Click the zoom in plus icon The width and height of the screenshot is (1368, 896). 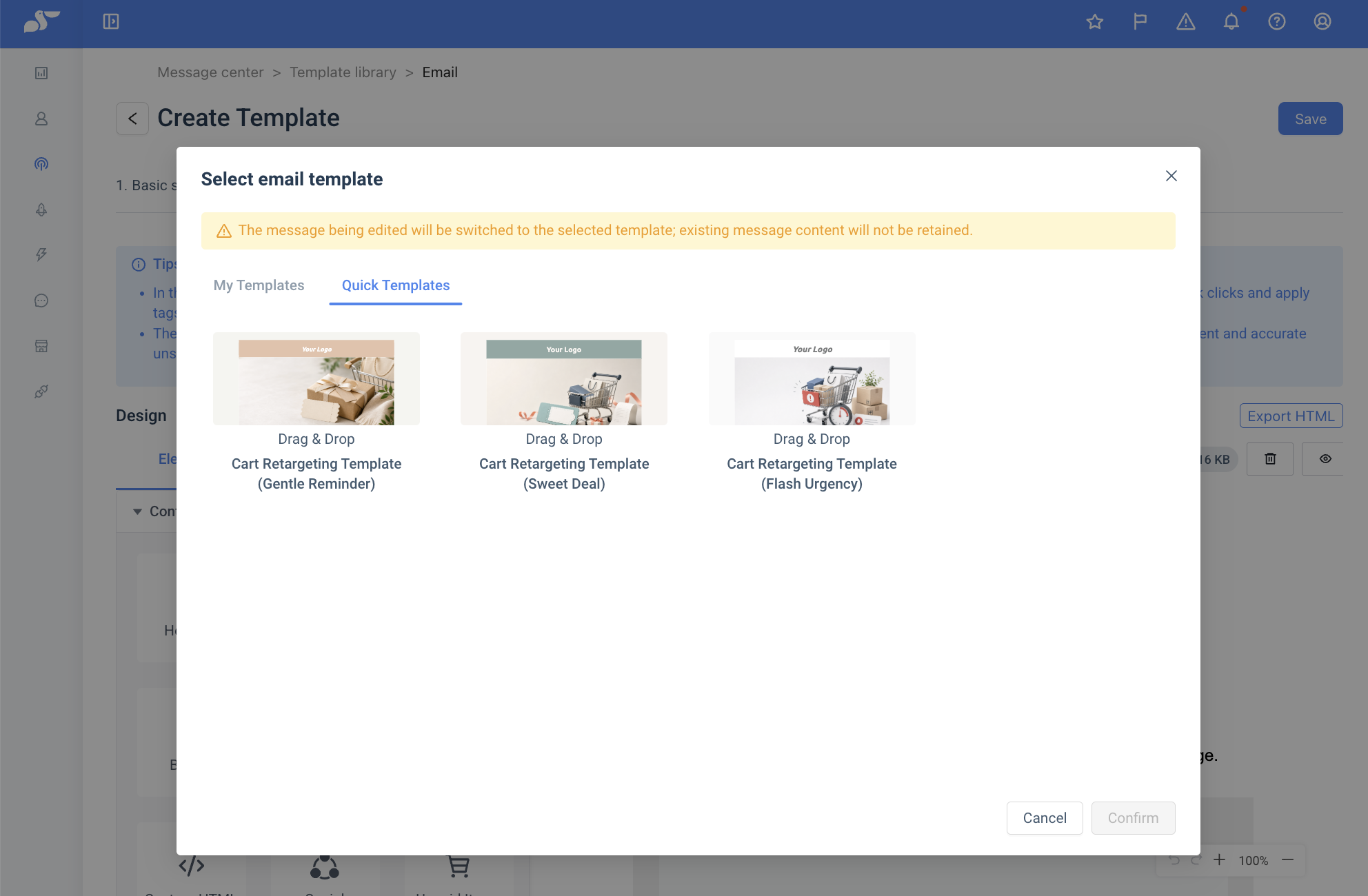[x=1219, y=859]
